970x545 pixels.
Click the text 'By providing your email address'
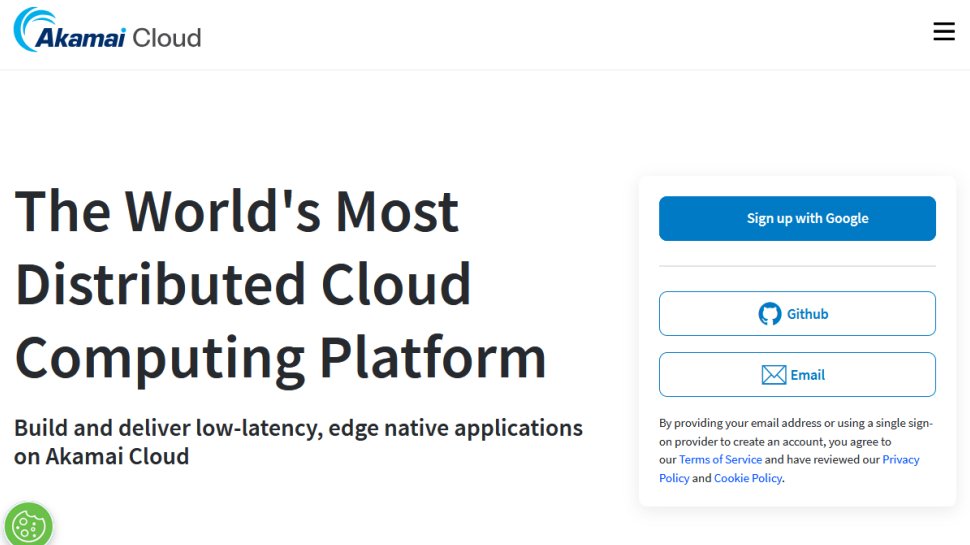pyautogui.click(x=740, y=423)
